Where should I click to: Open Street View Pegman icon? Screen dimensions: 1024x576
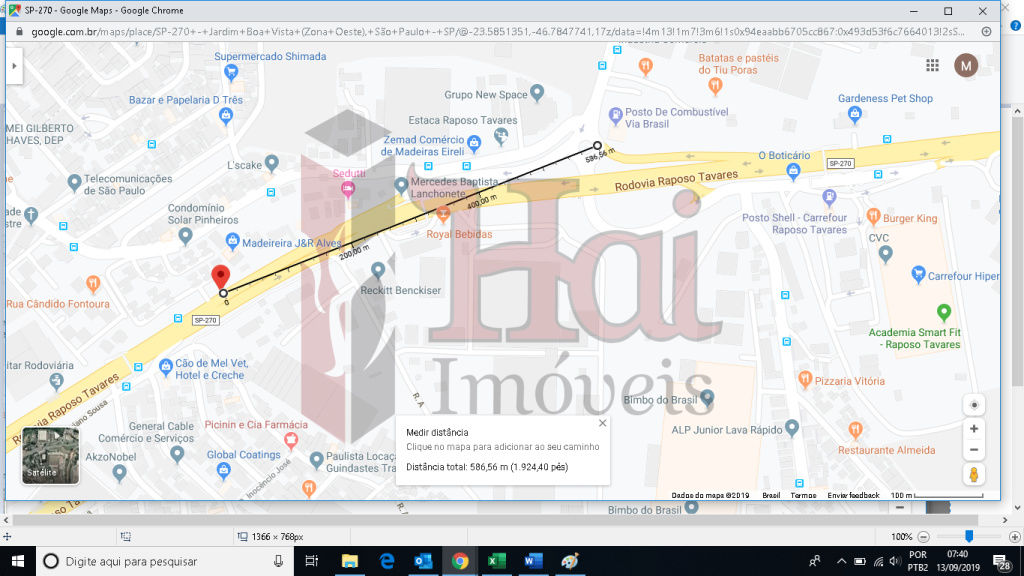pyautogui.click(x=974, y=475)
